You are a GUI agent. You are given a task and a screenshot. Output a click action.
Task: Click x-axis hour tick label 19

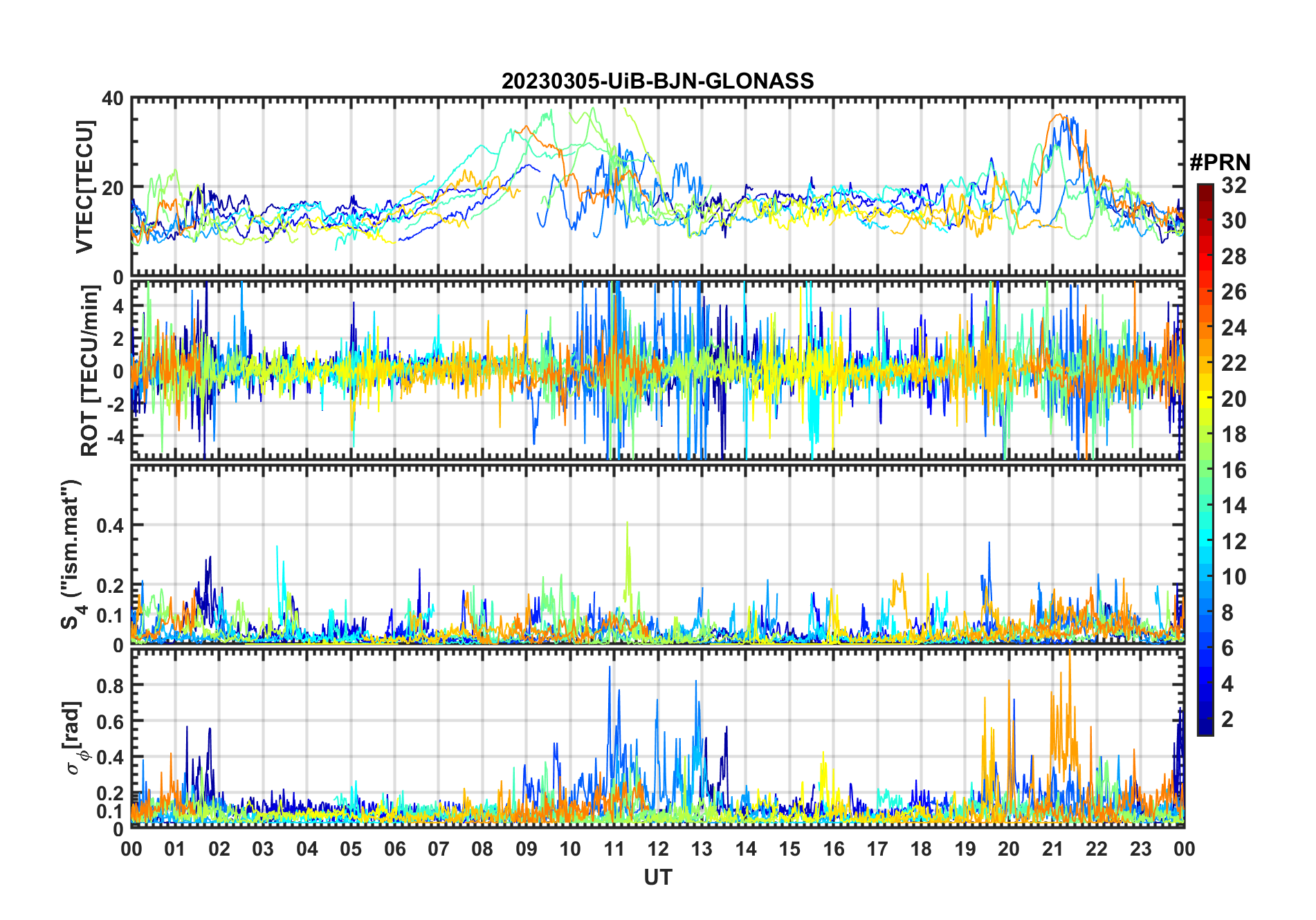(965, 849)
